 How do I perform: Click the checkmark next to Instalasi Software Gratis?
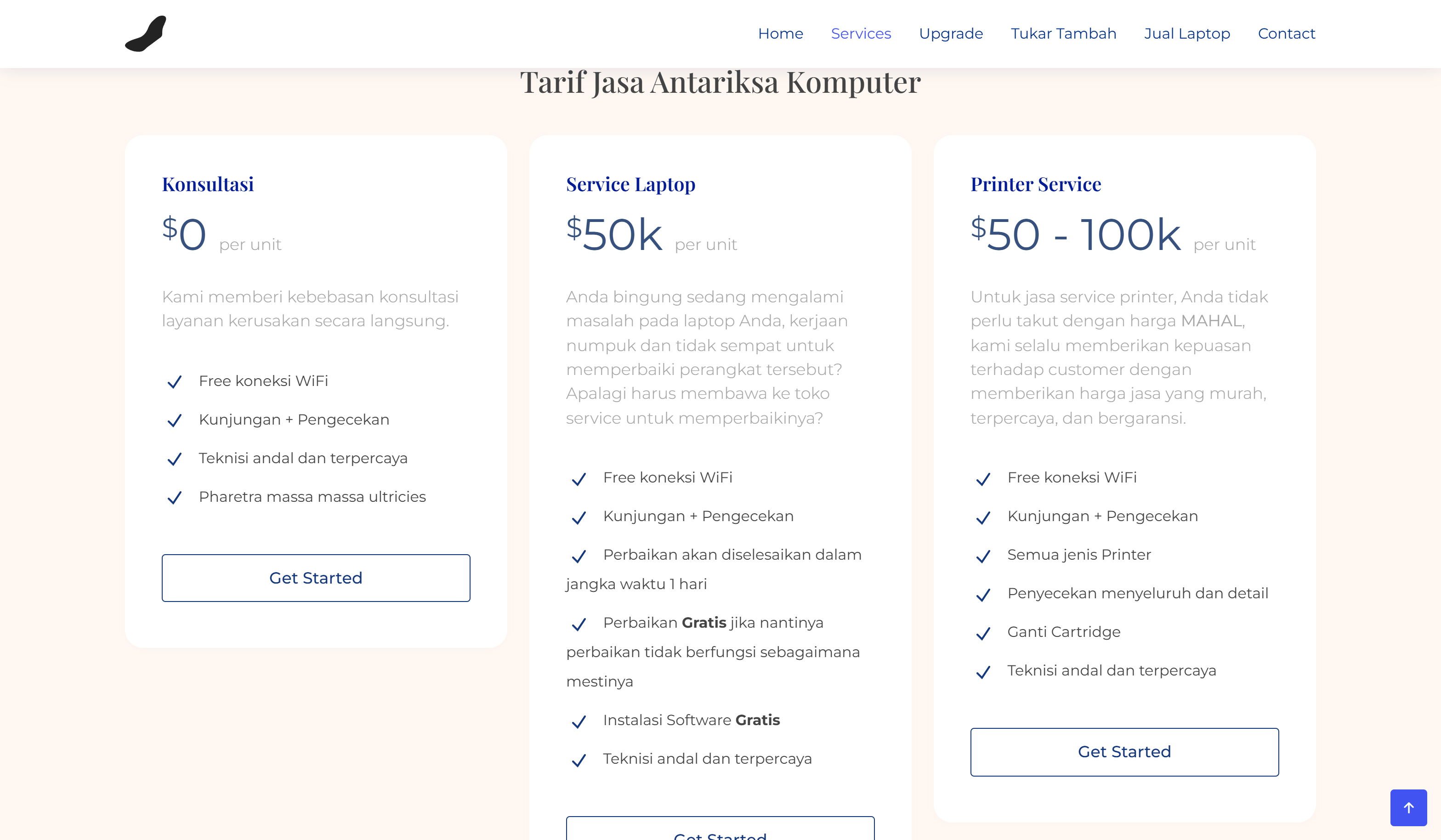coord(579,721)
